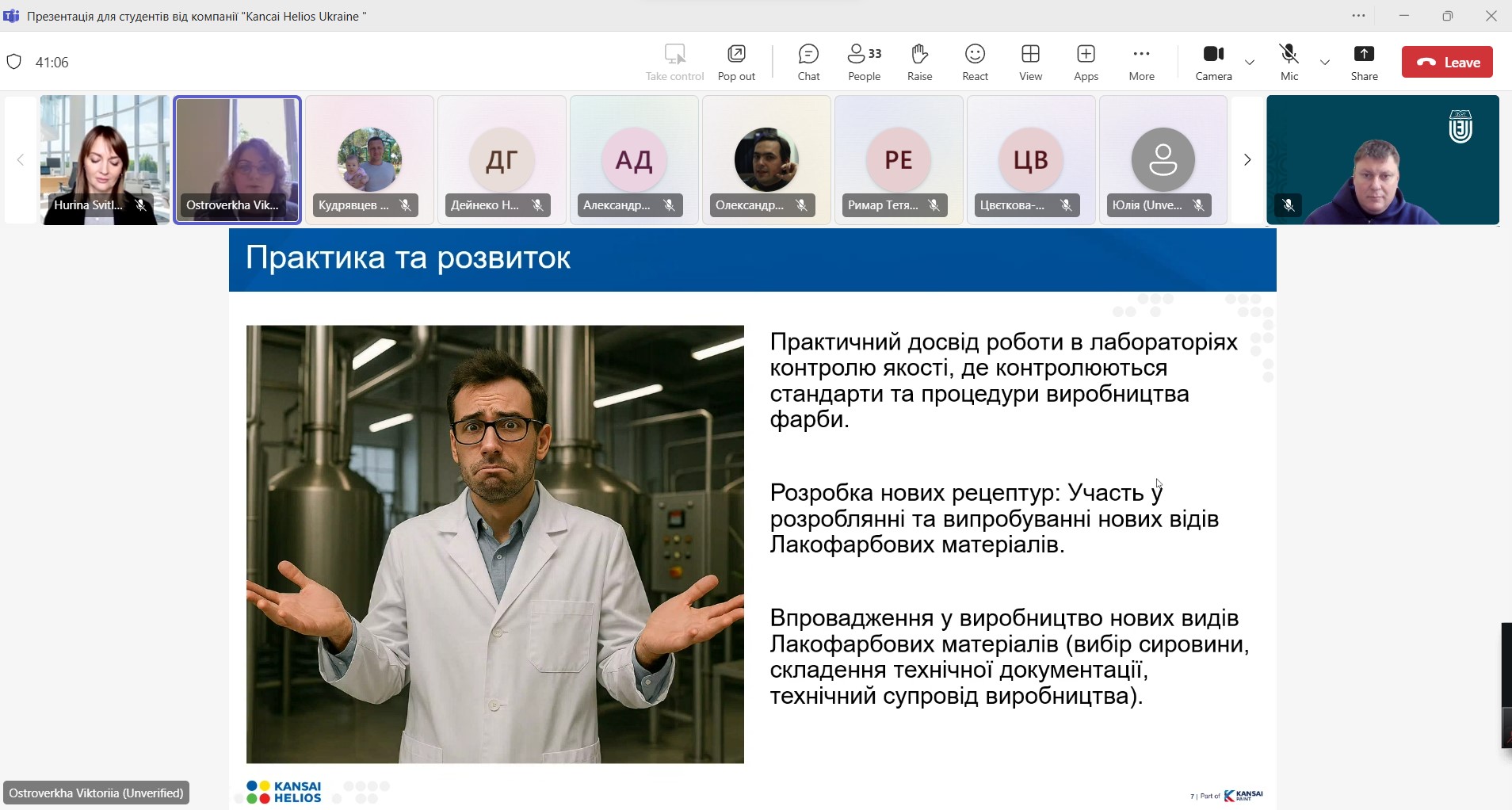Open title bar ellipsis settings menu

(1358, 16)
